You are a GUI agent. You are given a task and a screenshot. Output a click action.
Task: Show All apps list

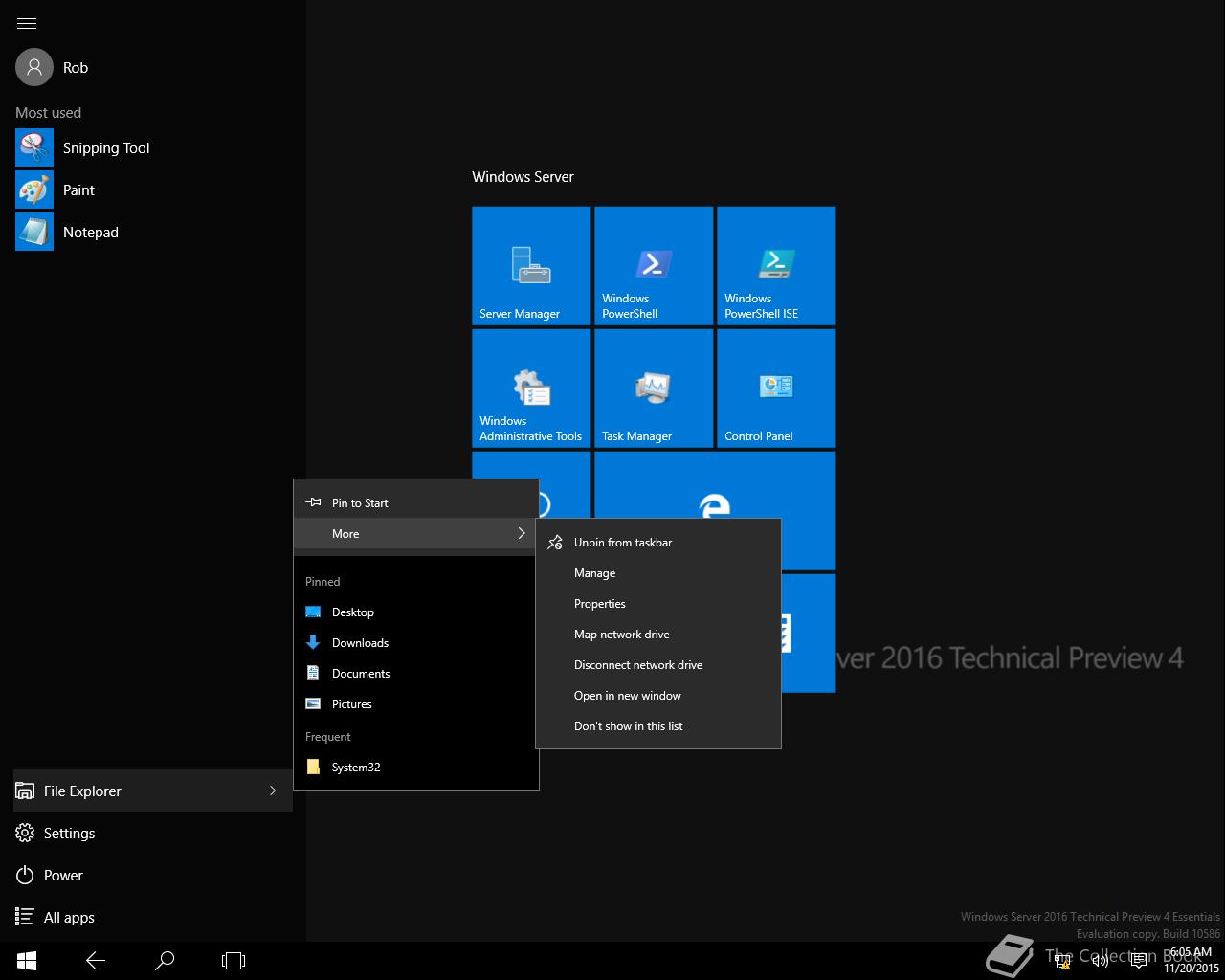153,917
